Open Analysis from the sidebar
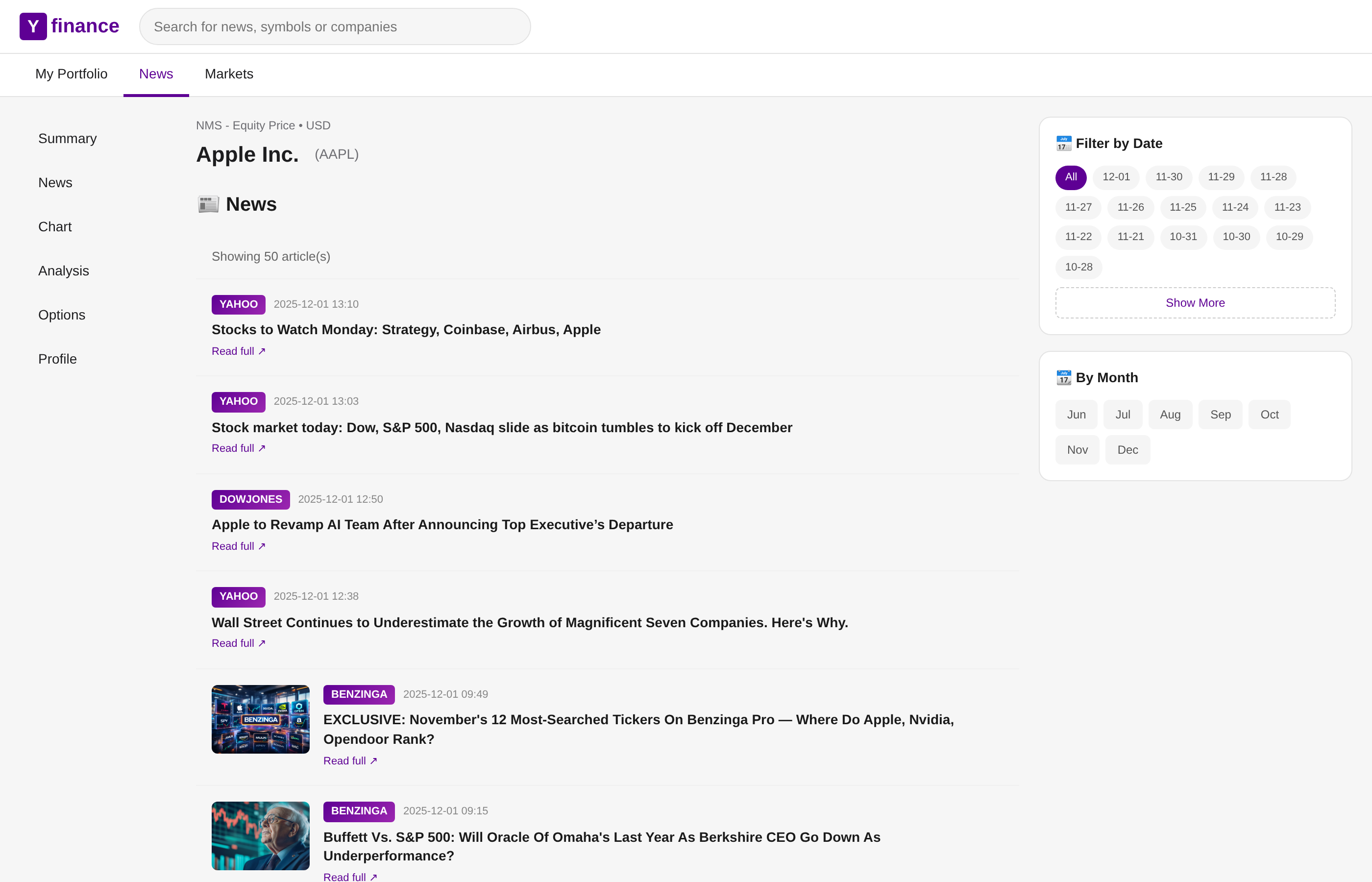Image resolution: width=1372 pixels, height=882 pixels. pos(64,271)
